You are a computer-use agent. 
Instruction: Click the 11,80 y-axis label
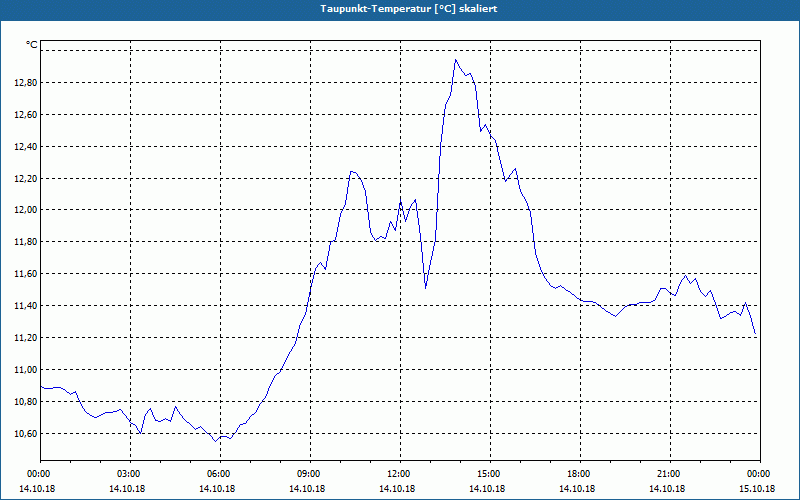25,242
